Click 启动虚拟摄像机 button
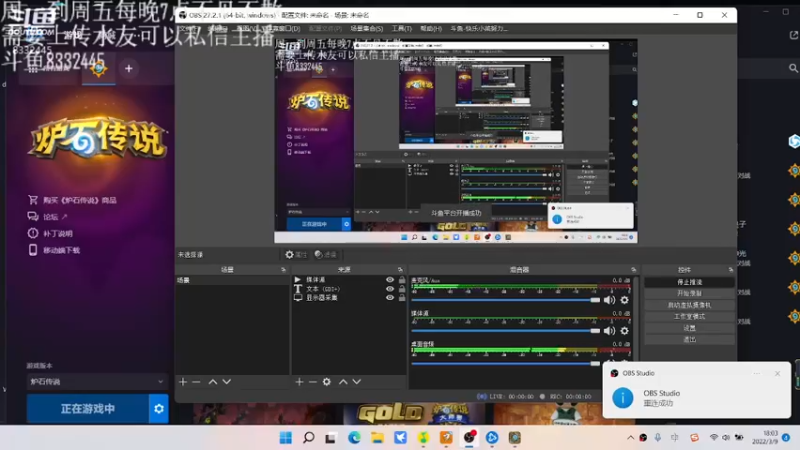The height and width of the screenshot is (450, 800). pyautogui.click(x=689, y=305)
